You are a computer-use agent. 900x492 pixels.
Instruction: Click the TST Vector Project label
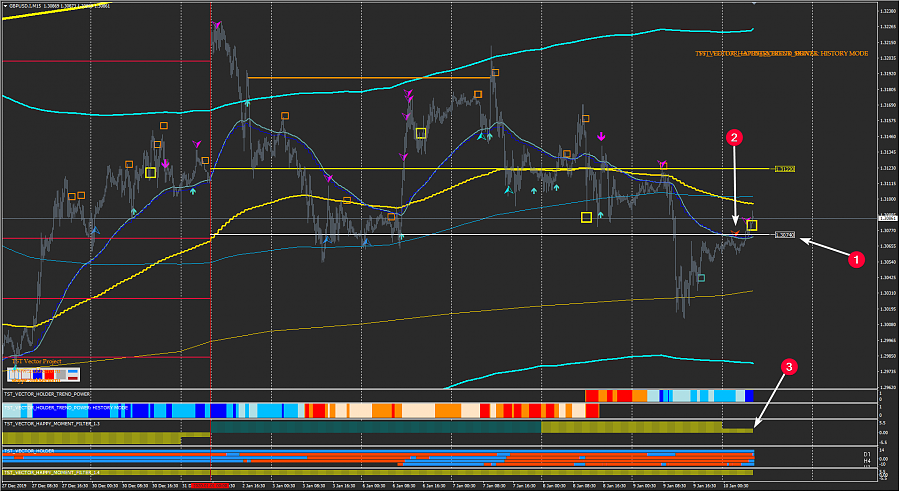click(x=37, y=362)
